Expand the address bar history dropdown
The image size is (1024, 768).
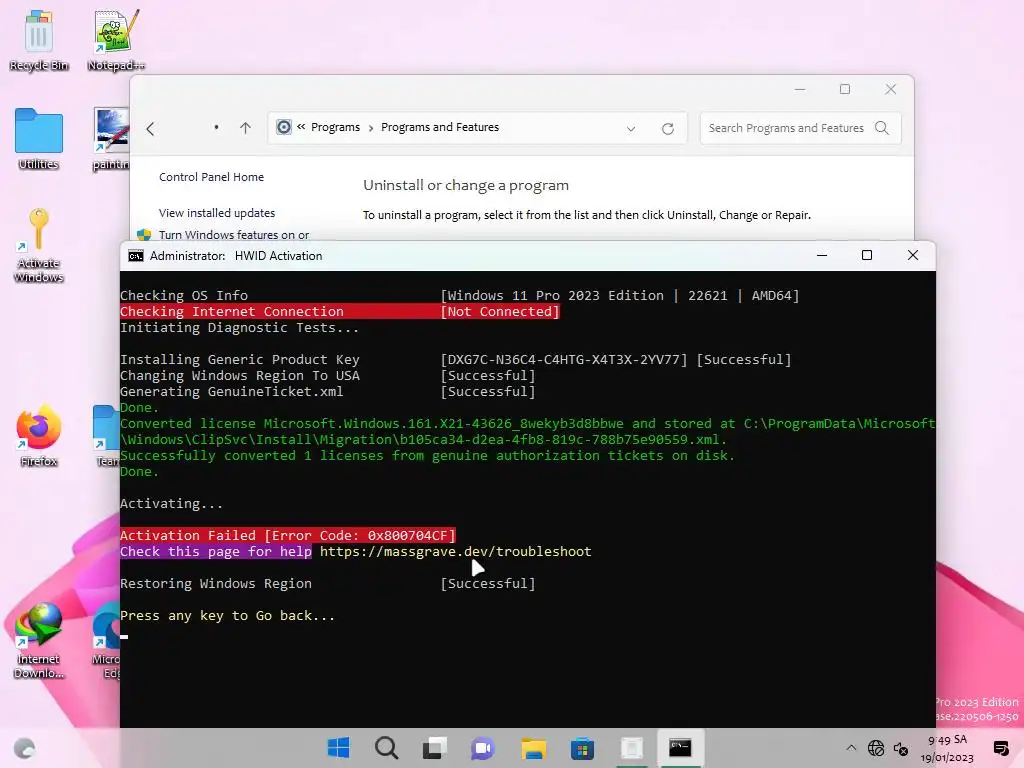pyautogui.click(x=631, y=129)
